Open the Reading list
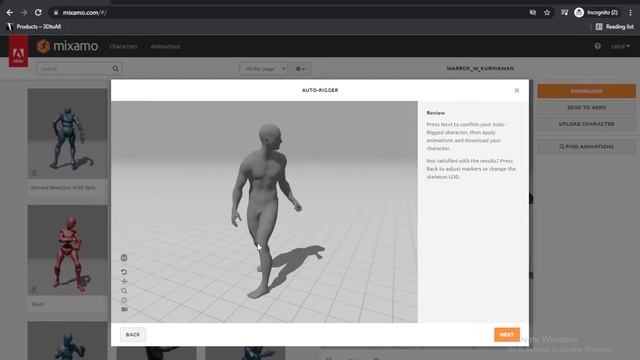Viewport: 640px width, 360px height. coord(615,27)
